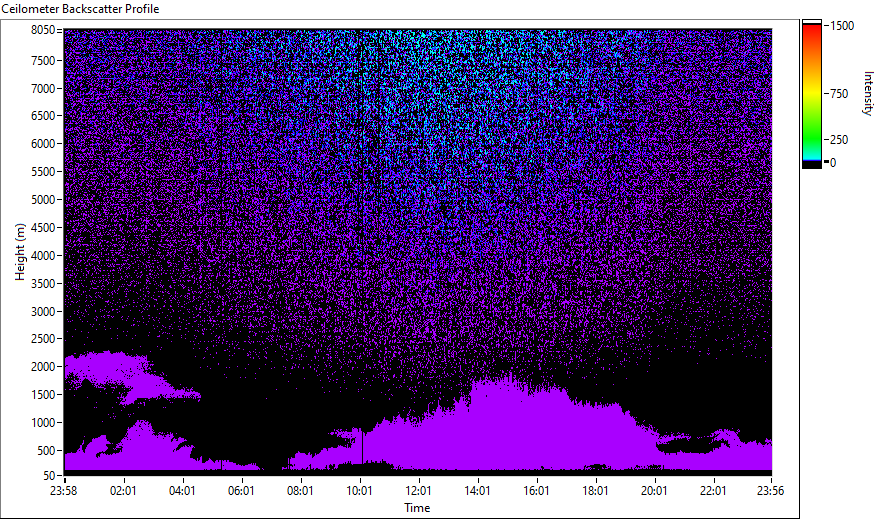
Task: Select the 2500 height tick label
Action: point(43,339)
